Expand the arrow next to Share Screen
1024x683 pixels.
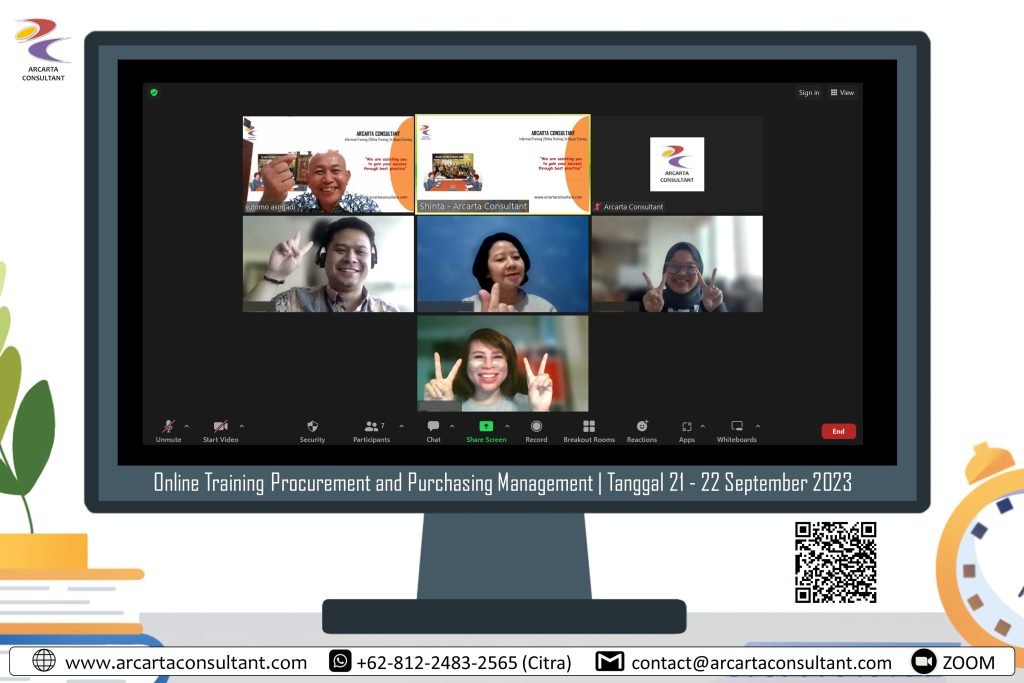506,426
